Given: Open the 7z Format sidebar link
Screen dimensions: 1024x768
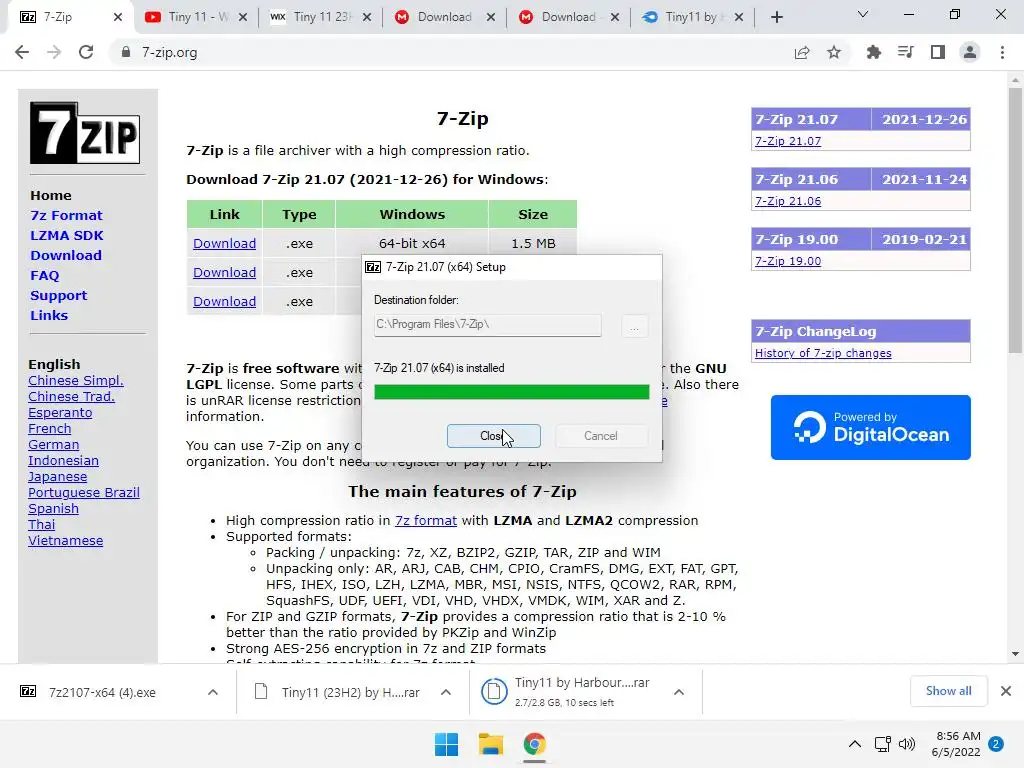Looking at the screenshot, I should (66, 215).
